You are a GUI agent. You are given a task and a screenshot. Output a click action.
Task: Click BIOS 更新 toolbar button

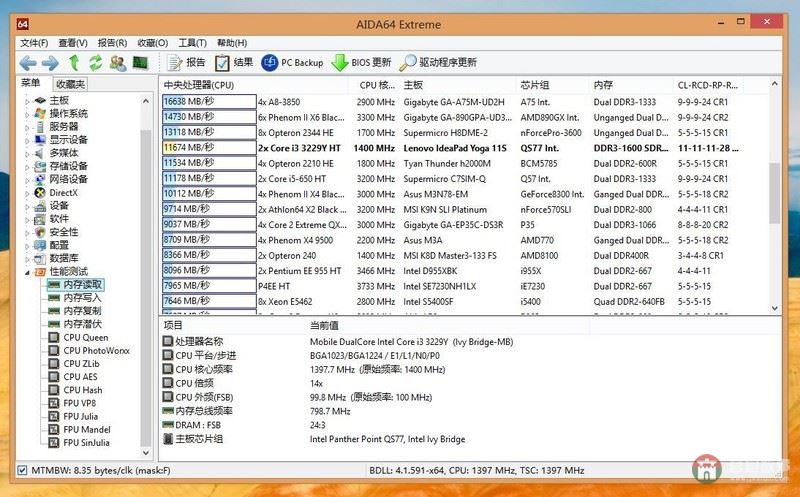click(x=361, y=63)
